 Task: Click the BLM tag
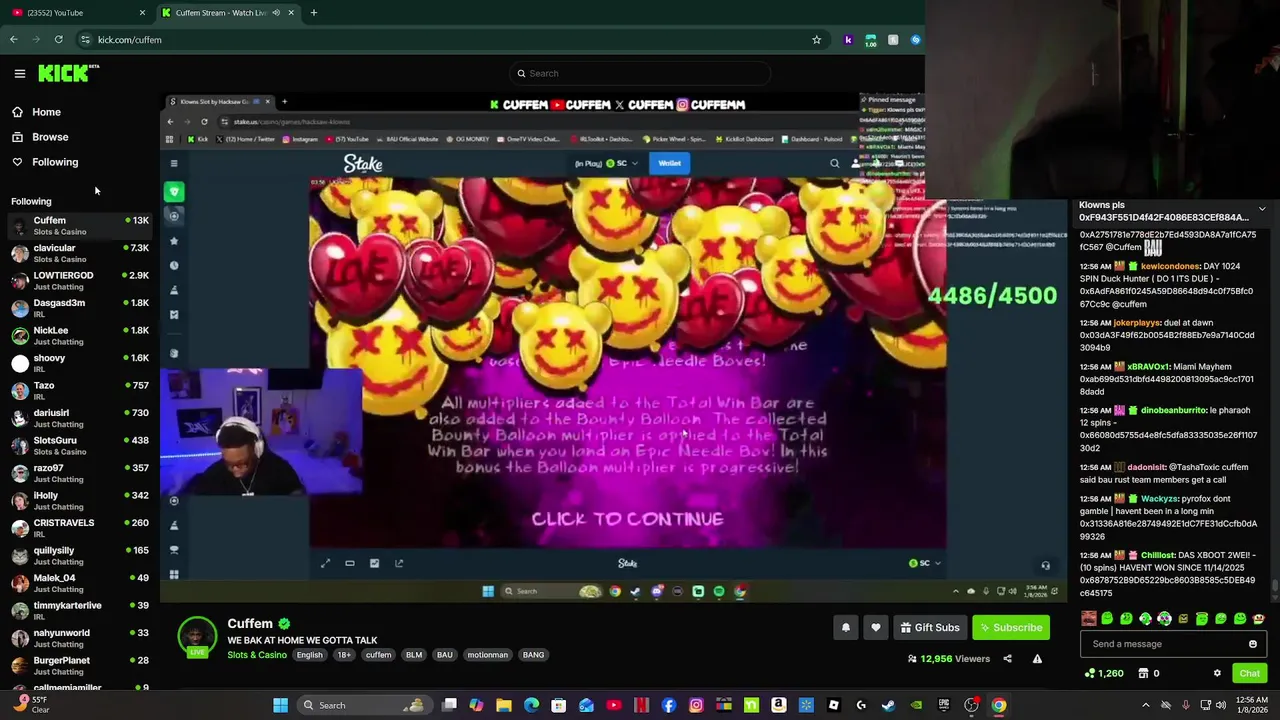coord(414,655)
